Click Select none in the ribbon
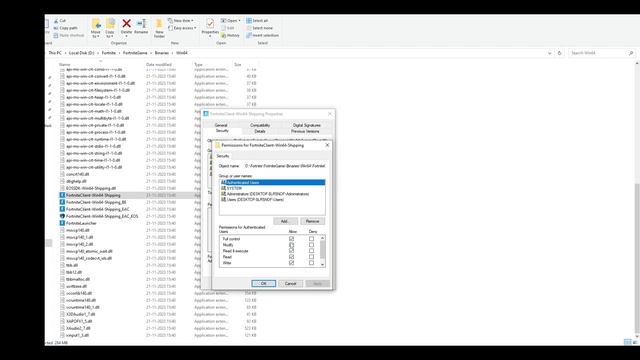 [x=259, y=28]
